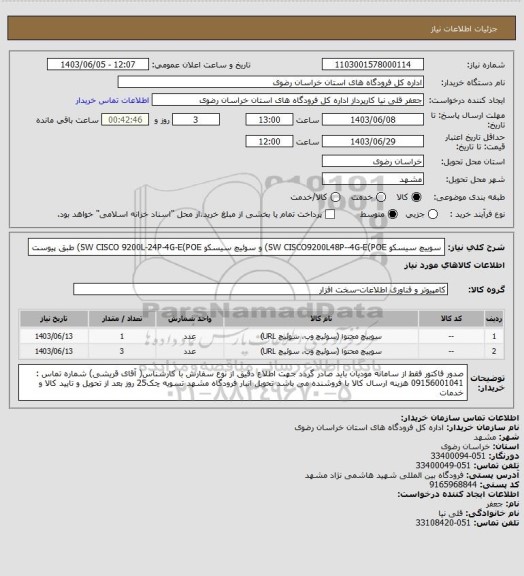Screen dimensions: 524x576
Task: Click the ردیف column header
Action: 494,319
